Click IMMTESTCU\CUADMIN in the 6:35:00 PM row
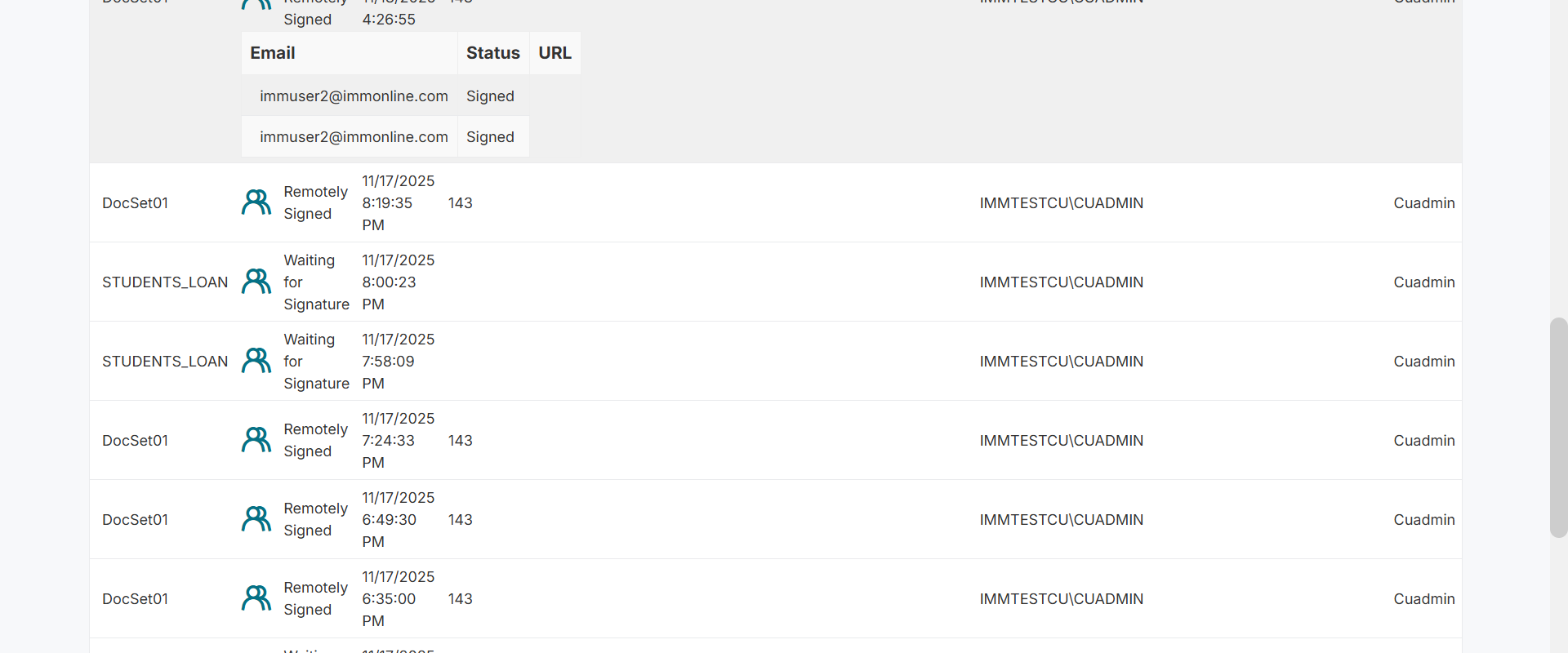This screenshot has width=1568, height=653. tap(1061, 599)
